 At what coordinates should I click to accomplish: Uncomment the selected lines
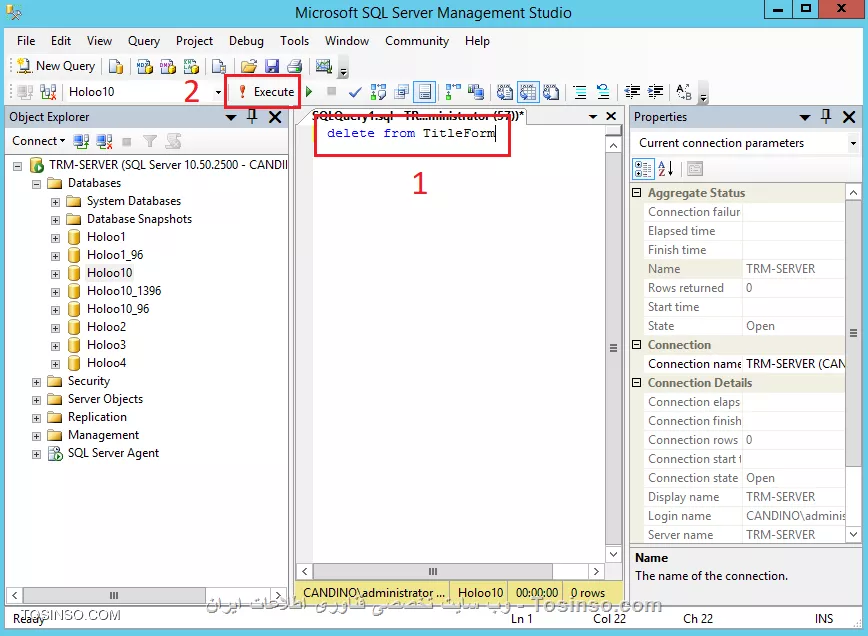click(x=603, y=92)
